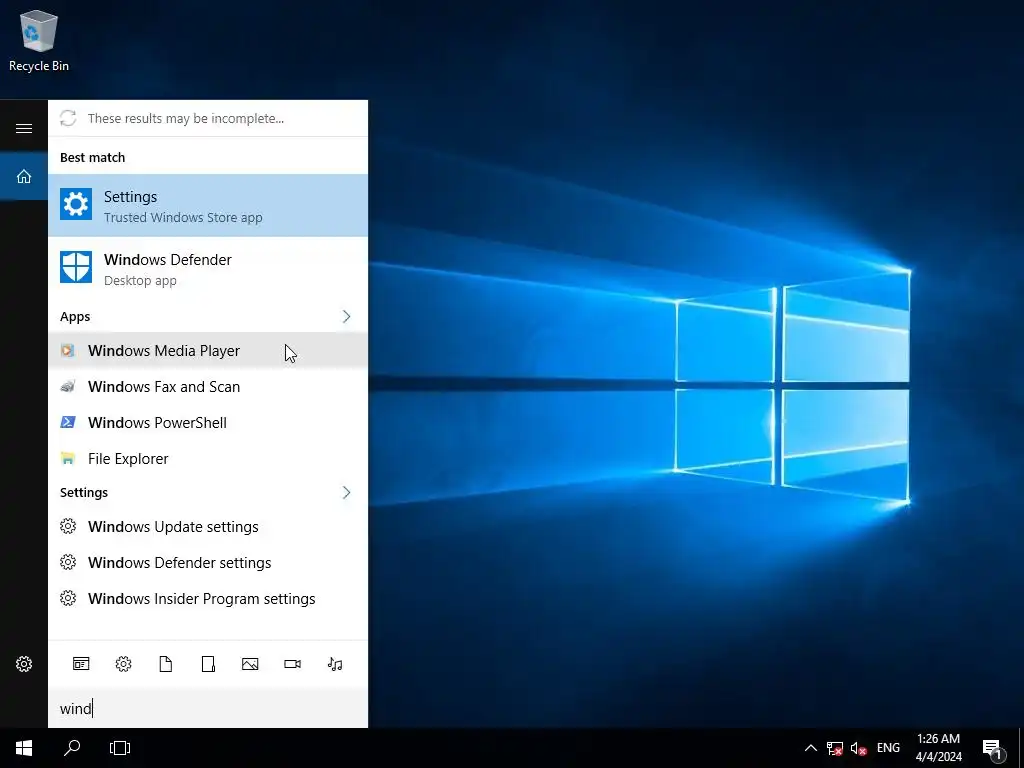Click the refresh icon beside incomplete results
Image resolution: width=1024 pixels, height=768 pixels.
click(x=68, y=118)
